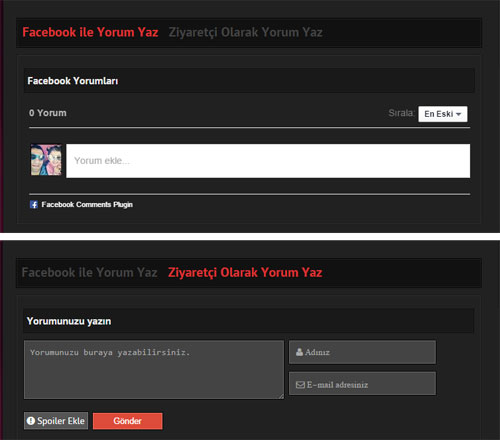Click inside the Adınız name field
The image size is (500, 440).
pyautogui.click(x=362, y=352)
